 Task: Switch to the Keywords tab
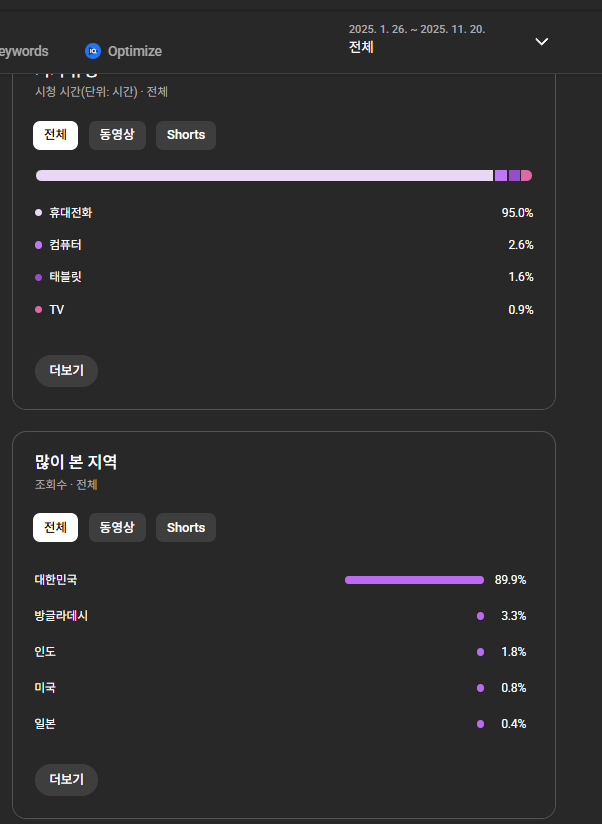click(x=24, y=51)
